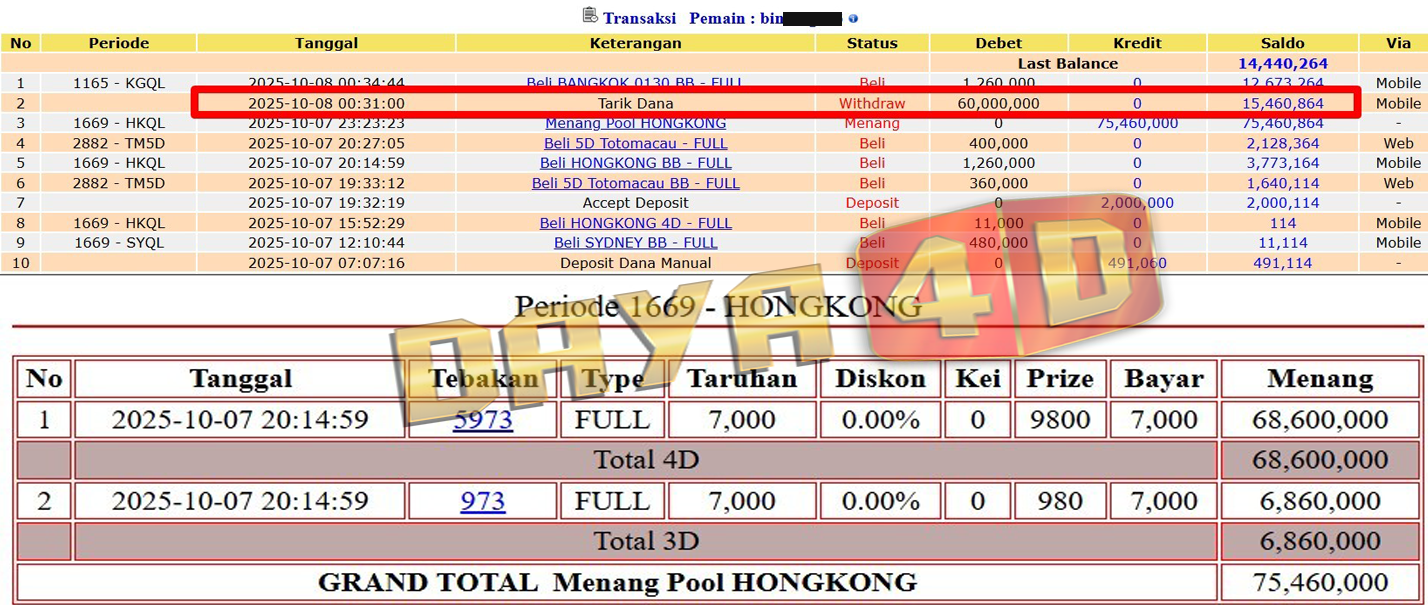Image resolution: width=1428 pixels, height=605 pixels.
Task: Click the Last Balance amount 14,440,264
Action: (1282, 63)
